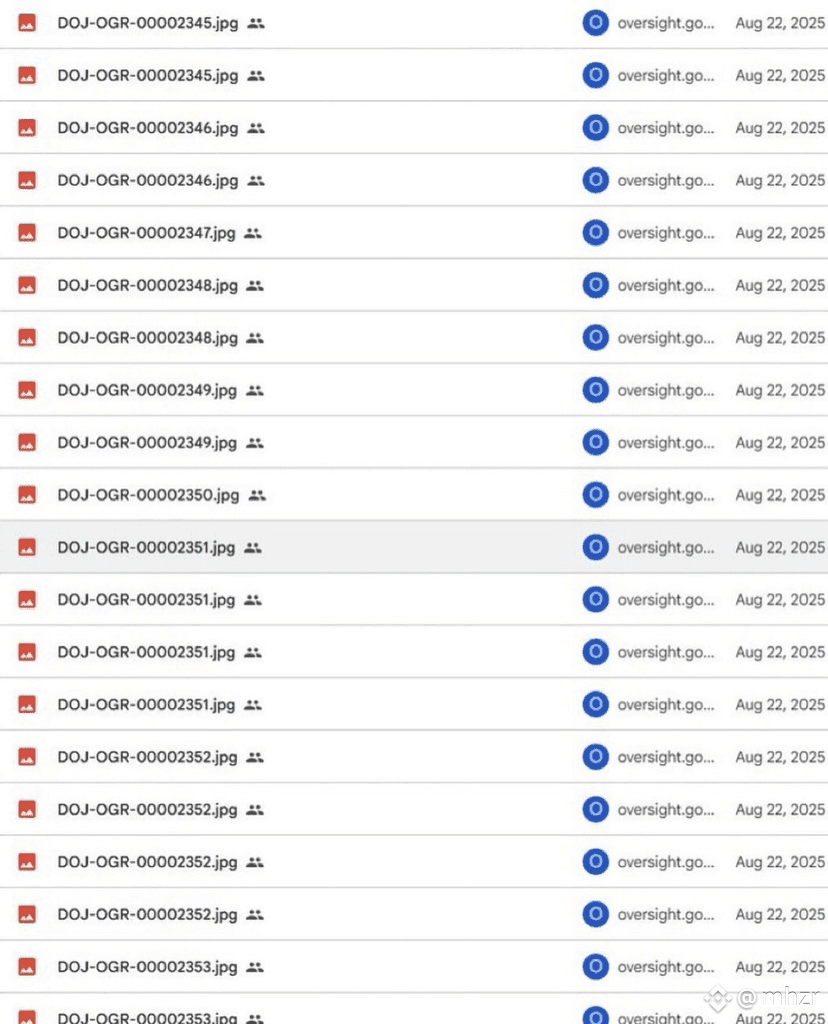Click the owner avatar on the DOJ-OGR-00002350.jpg row

(595, 495)
